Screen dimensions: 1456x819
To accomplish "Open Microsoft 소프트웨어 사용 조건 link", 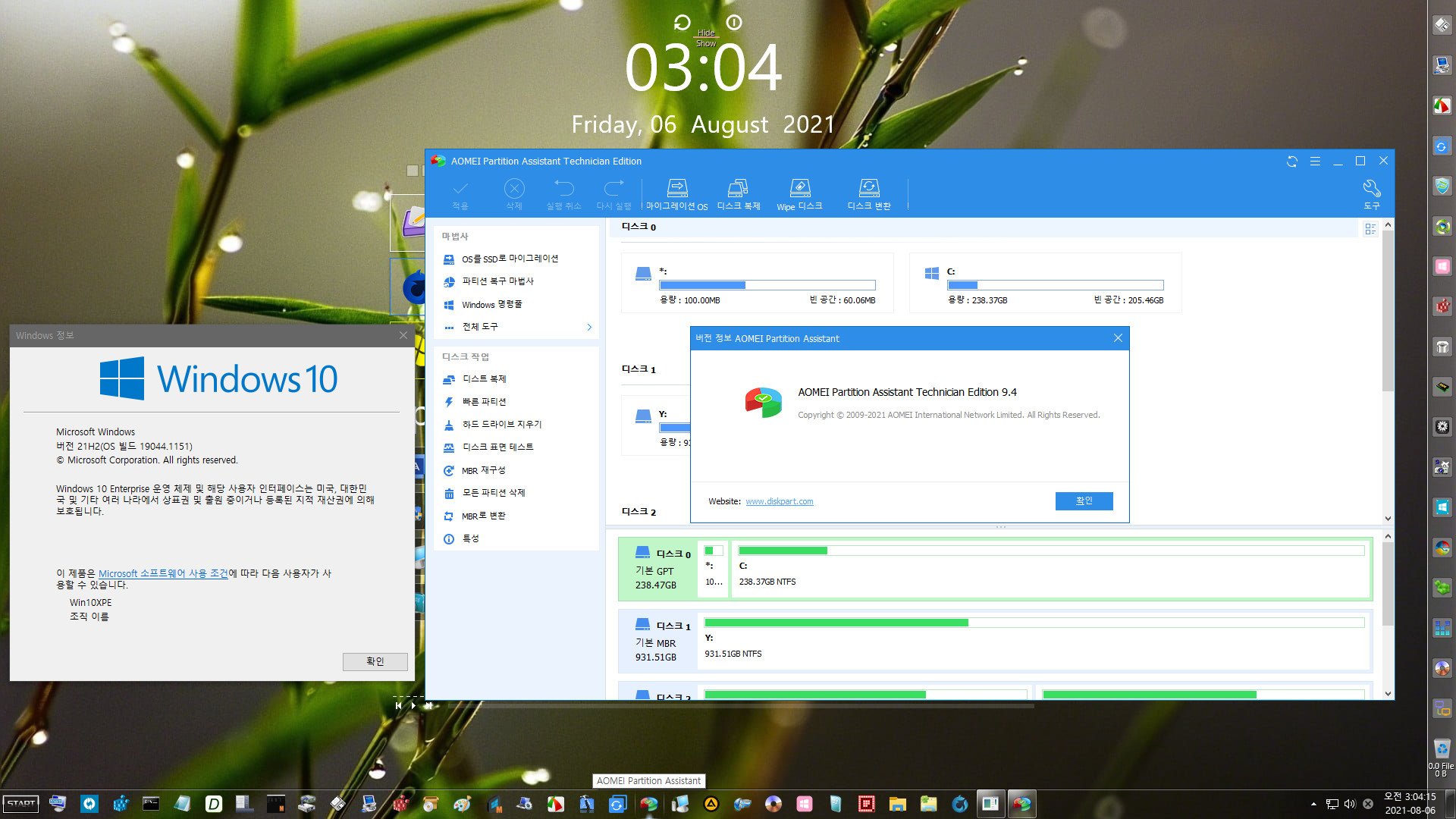I will [x=163, y=573].
